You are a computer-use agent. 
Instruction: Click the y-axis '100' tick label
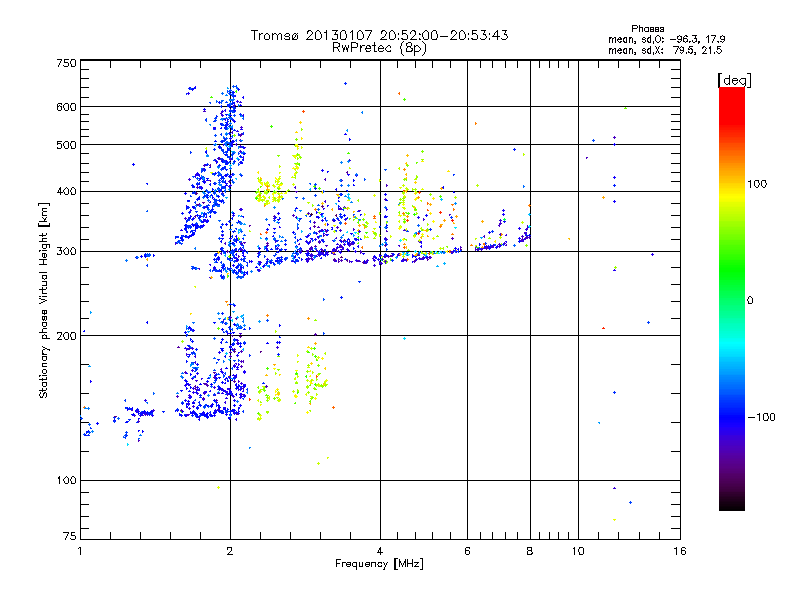pyautogui.click(x=66, y=481)
